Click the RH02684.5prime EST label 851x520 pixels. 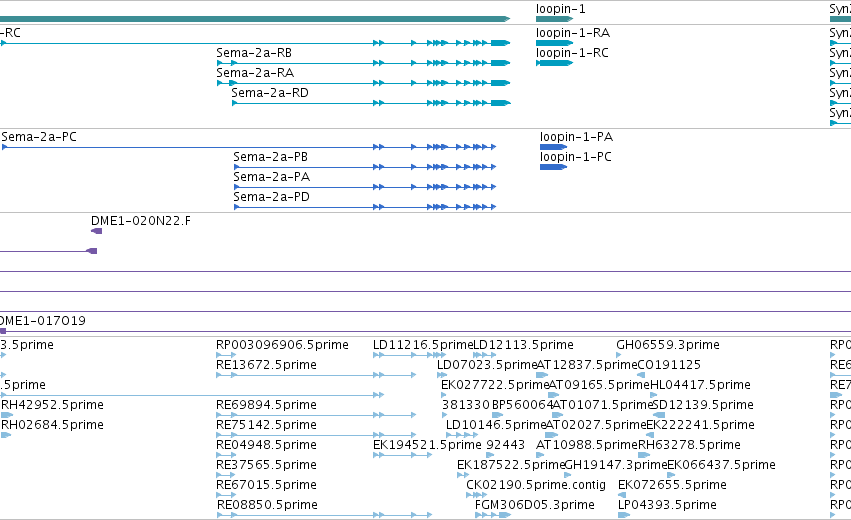(52, 425)
